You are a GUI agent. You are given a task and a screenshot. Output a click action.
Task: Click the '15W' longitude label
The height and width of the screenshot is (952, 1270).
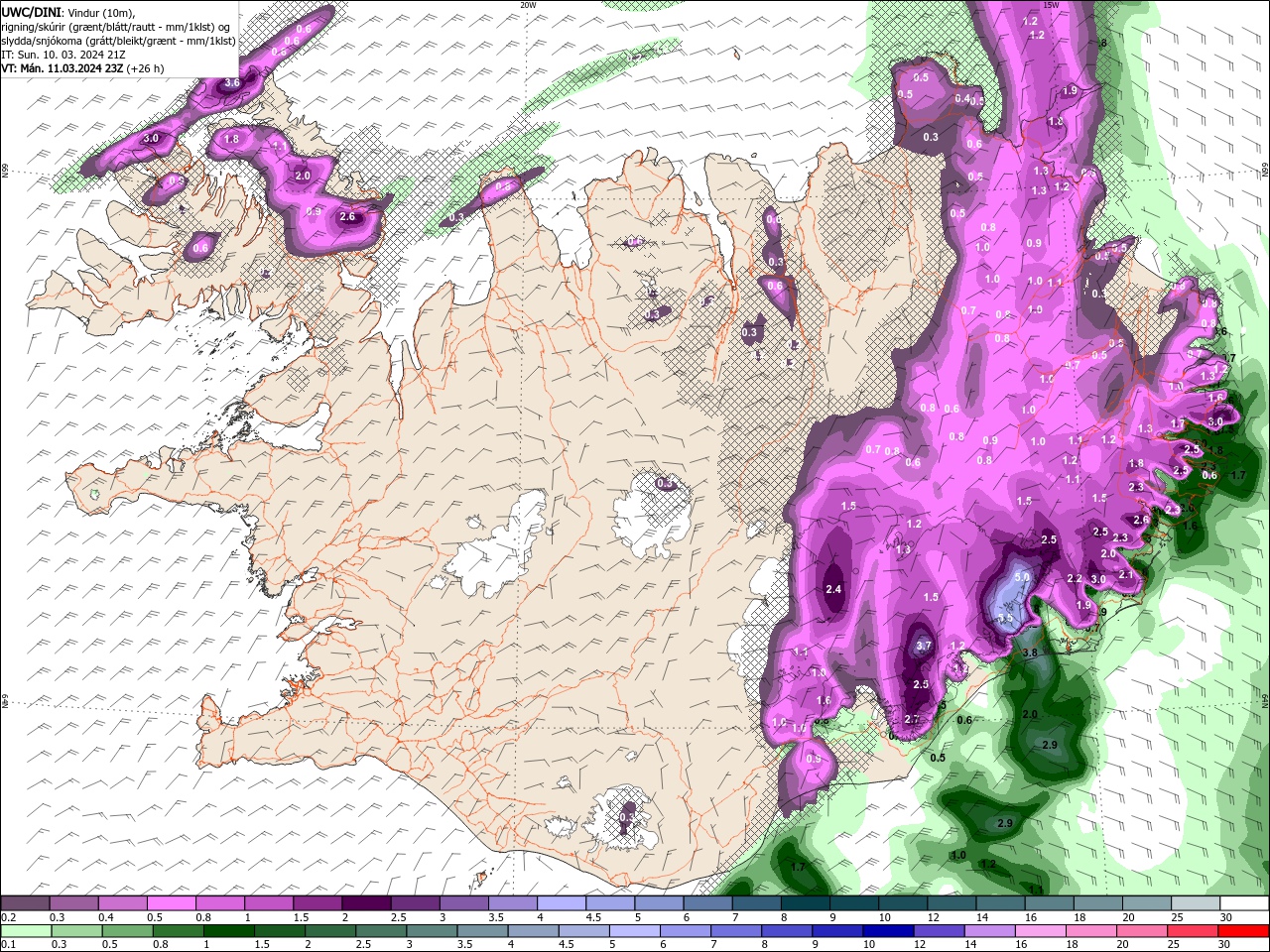pyautogui.click(x=1052, y=5)
